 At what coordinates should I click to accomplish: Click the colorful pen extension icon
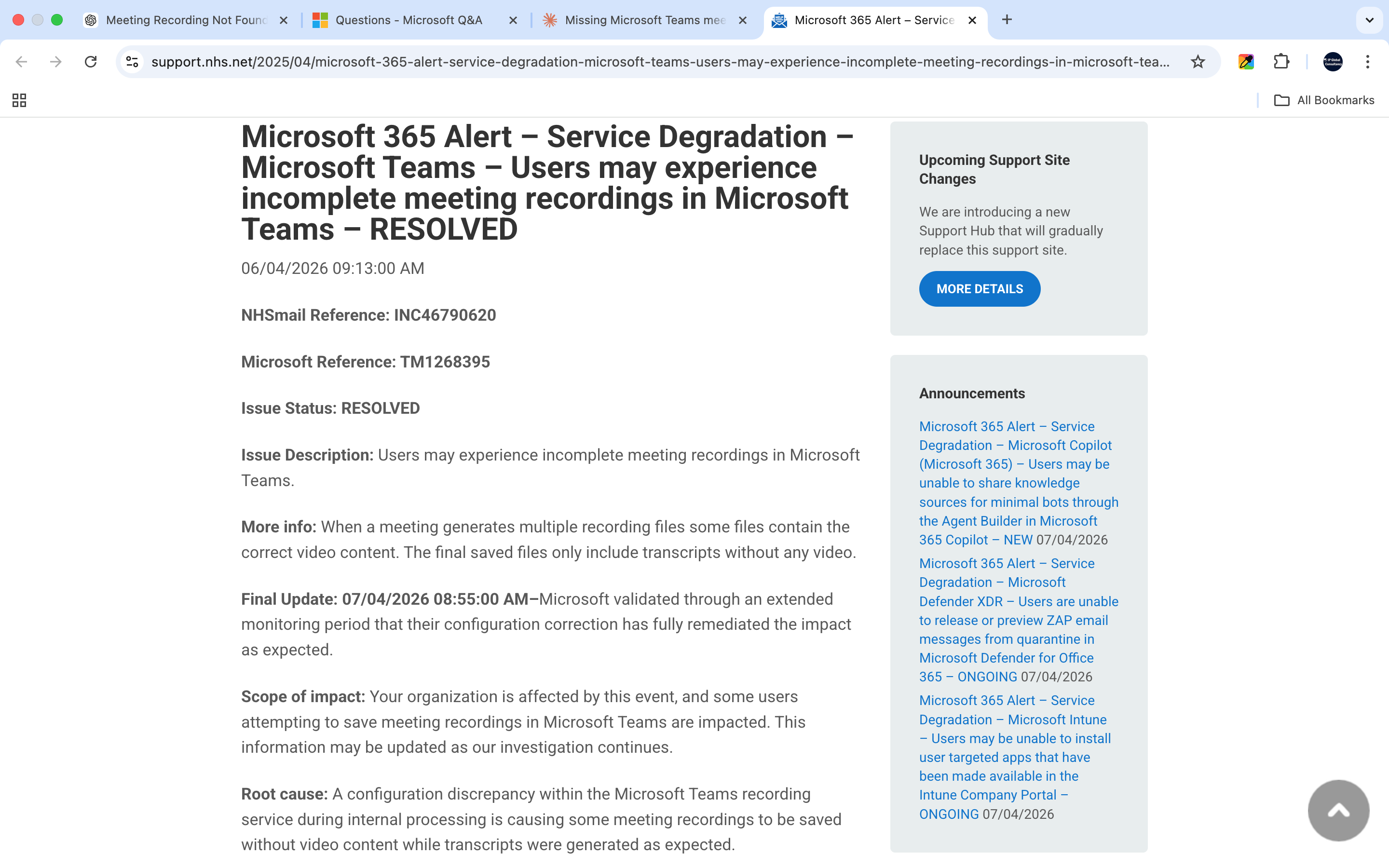pos(1246,61)
